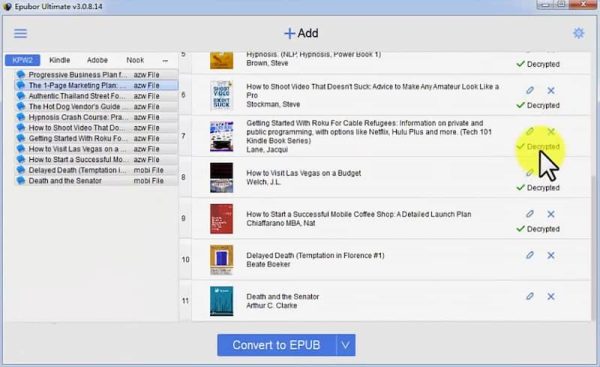Click Mobile Coffee Shop cover thumbnail

tap(222, 219)
